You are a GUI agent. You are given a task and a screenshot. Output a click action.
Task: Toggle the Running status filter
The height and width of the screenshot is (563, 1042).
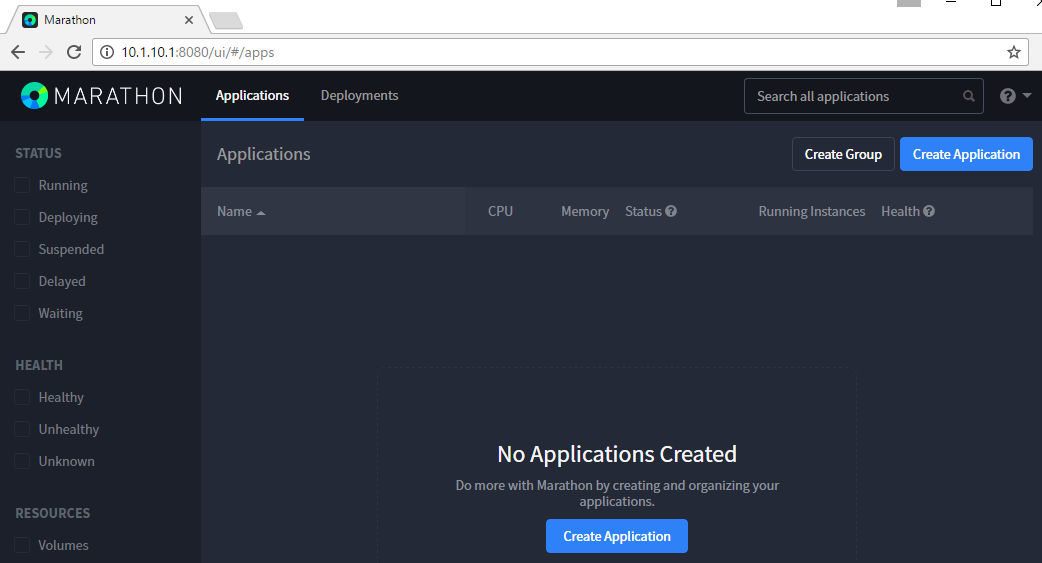click(22, 185)
